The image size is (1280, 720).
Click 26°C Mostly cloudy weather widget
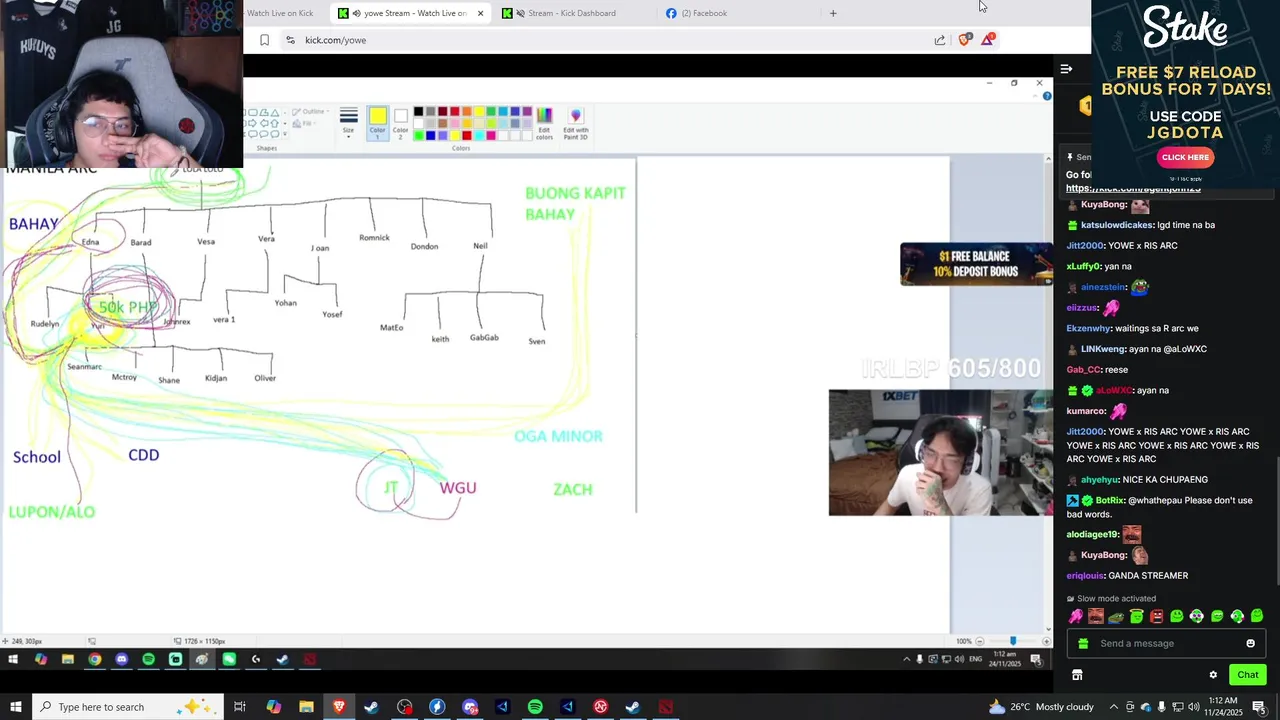(1041, 707)
